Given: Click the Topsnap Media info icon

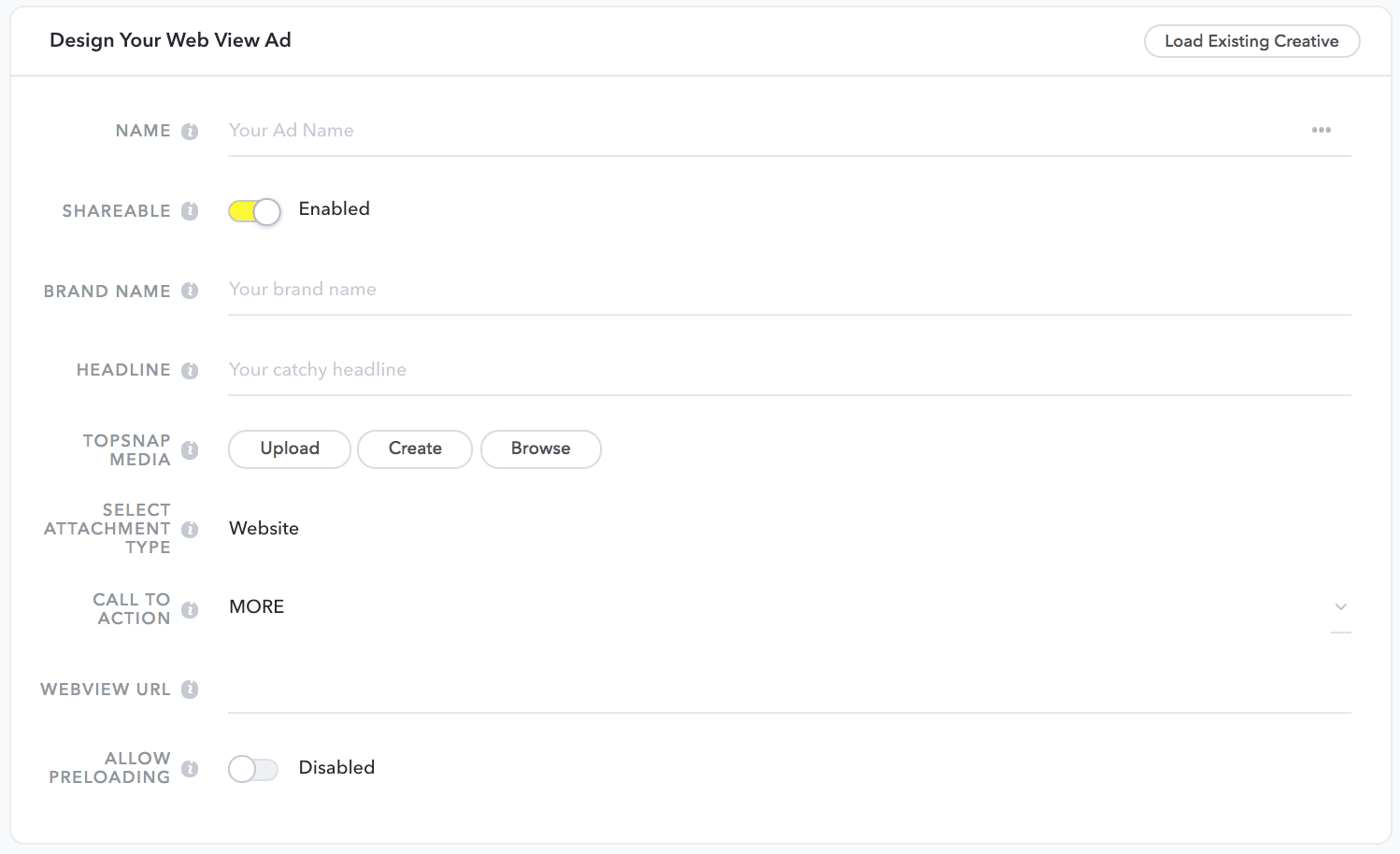Looking at the screenshot, I should (x=190, y=450).
